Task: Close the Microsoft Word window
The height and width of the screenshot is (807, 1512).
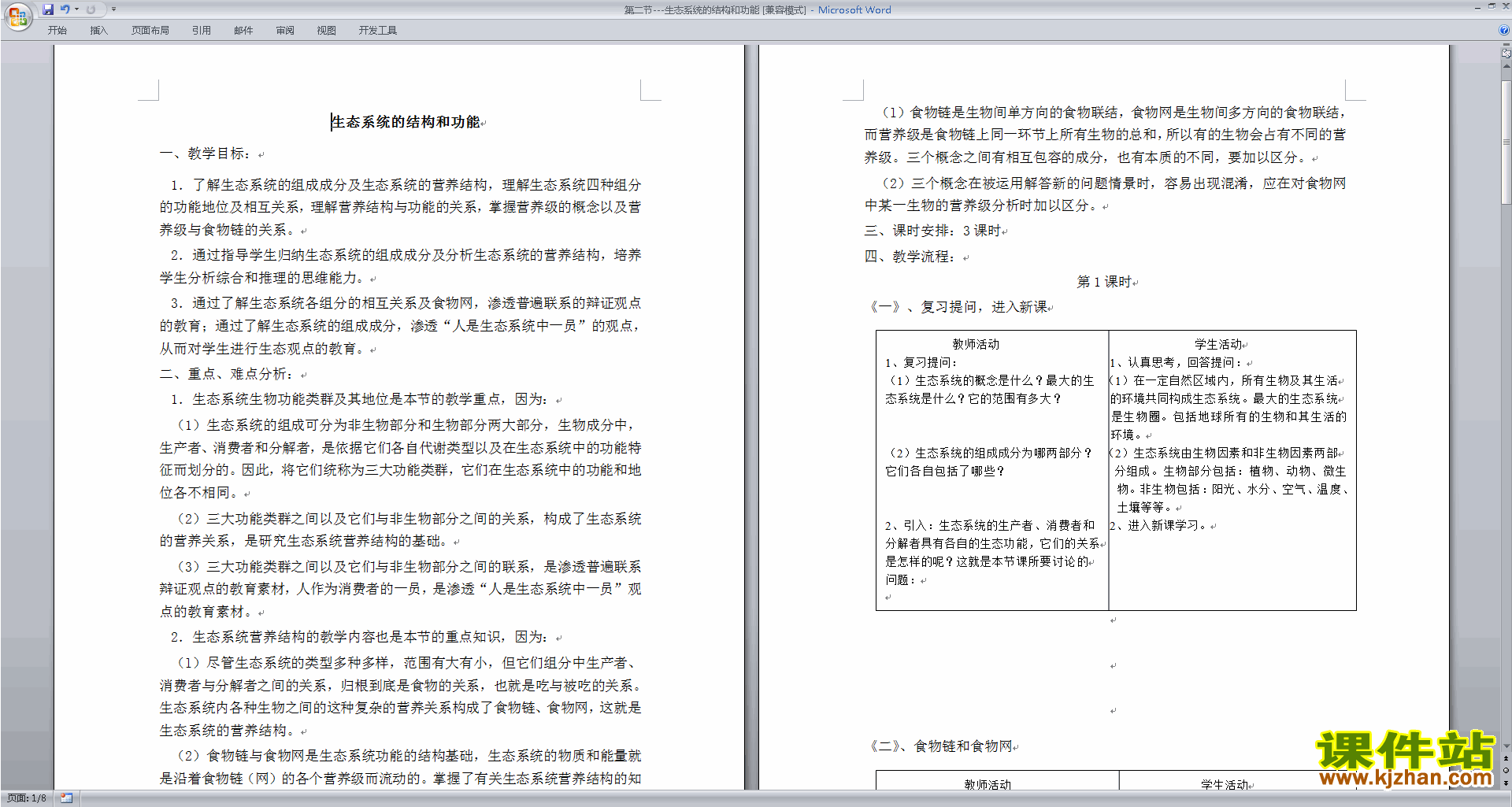Action: (x=1505, y=6)
